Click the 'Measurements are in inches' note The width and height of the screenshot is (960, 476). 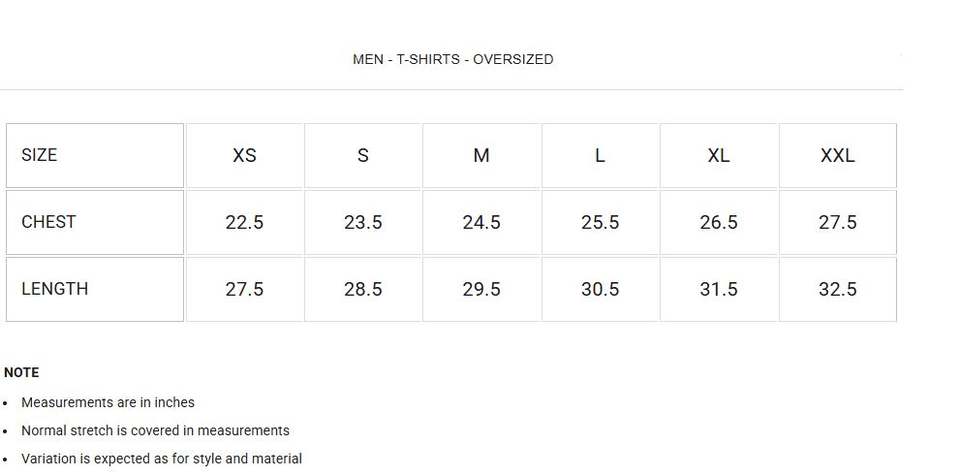click(108, 402)
